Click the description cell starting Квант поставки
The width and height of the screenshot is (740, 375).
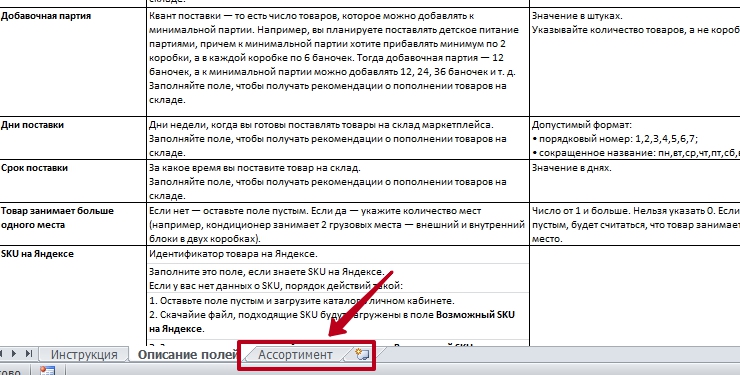338,62
